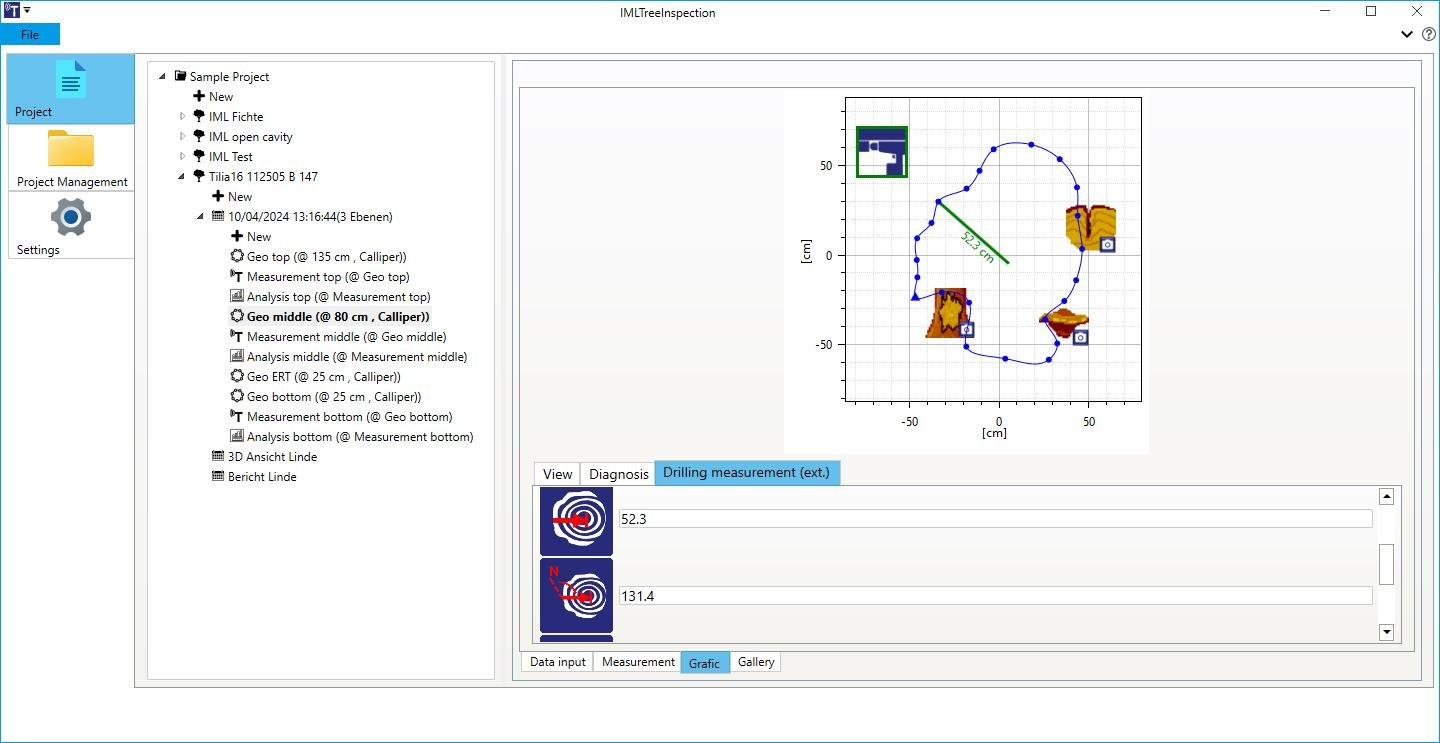Click the camera icon near upper-right tomogram
Screen dimensions: 1440x743
click(x=1107, y=245)
